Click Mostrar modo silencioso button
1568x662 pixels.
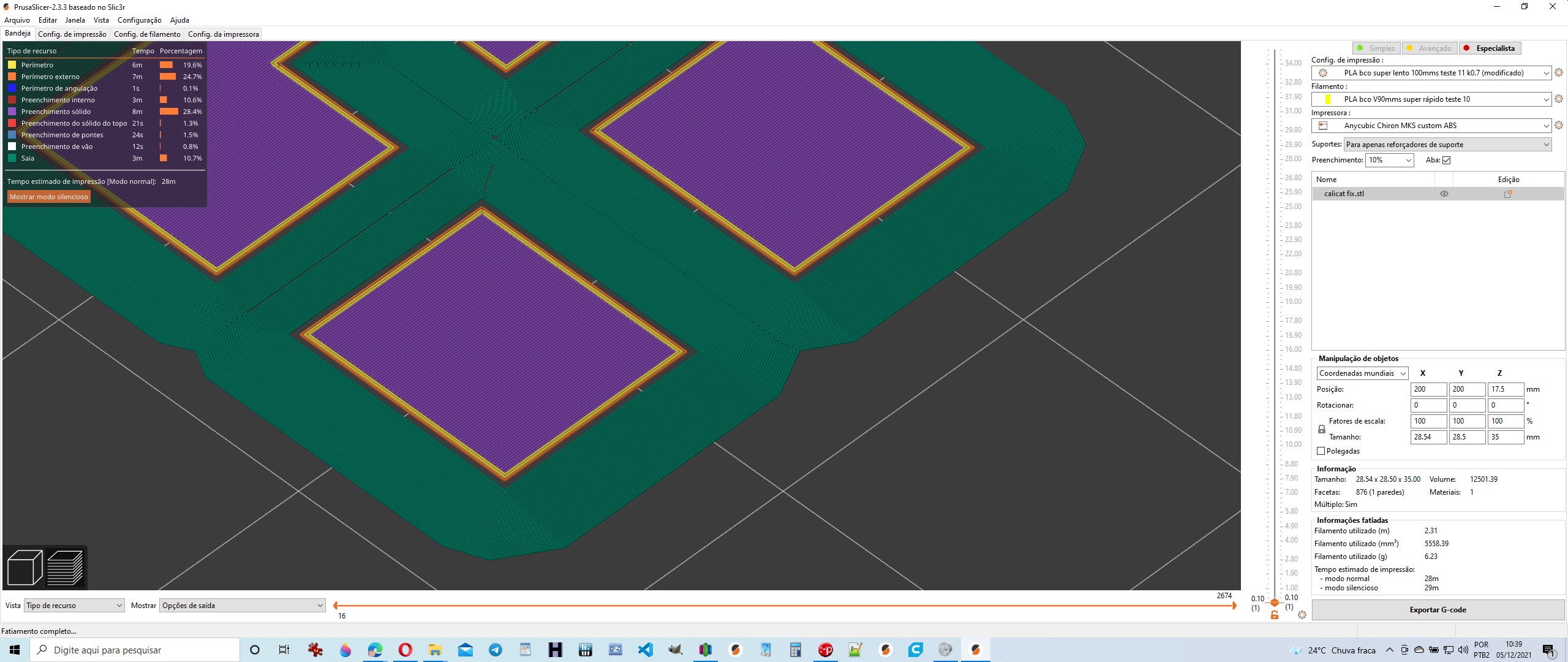click(49, 197)
